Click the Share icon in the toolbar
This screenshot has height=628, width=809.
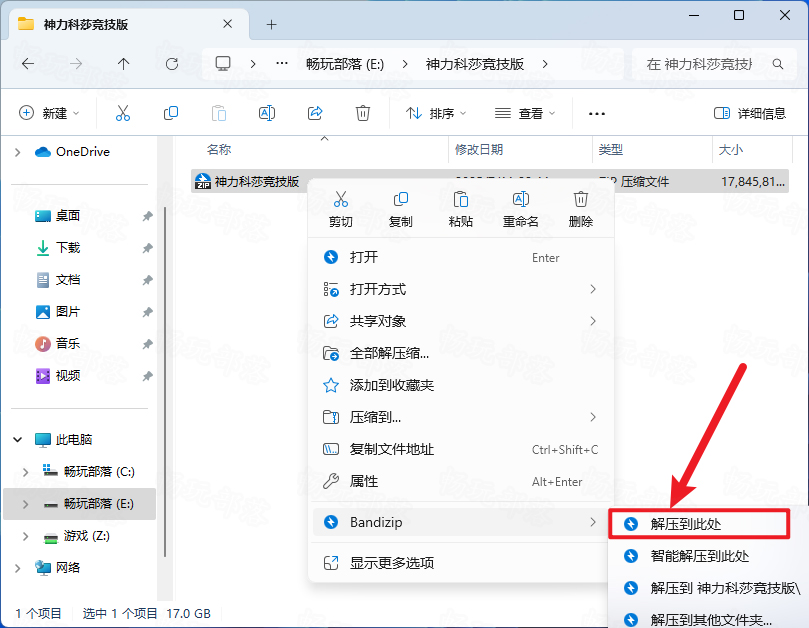coord(315,113)
